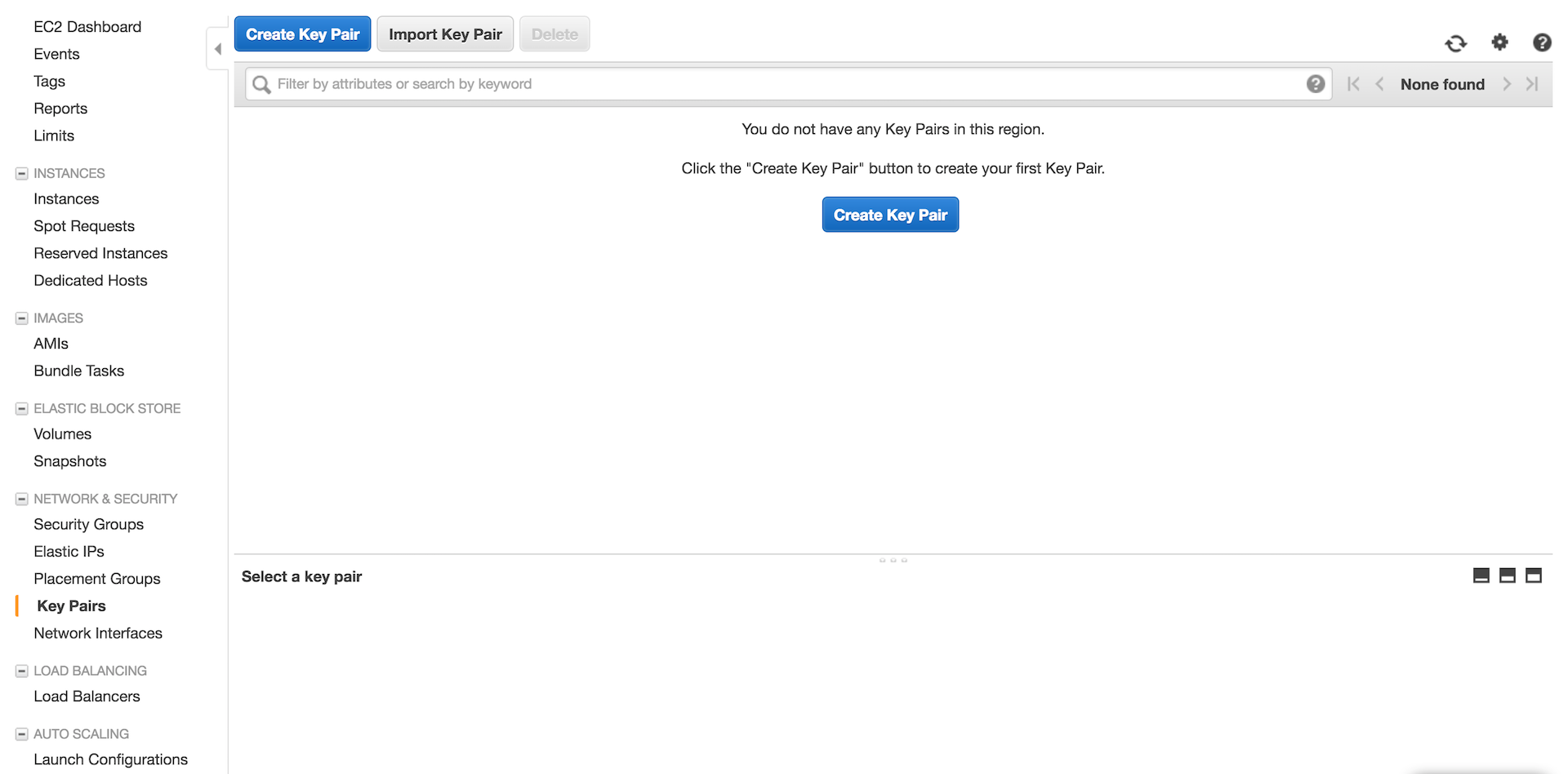The image size is (1568, 774).
Task: Open the settings gear icon
Action: pyautogui.click(x=1499, y=42)
